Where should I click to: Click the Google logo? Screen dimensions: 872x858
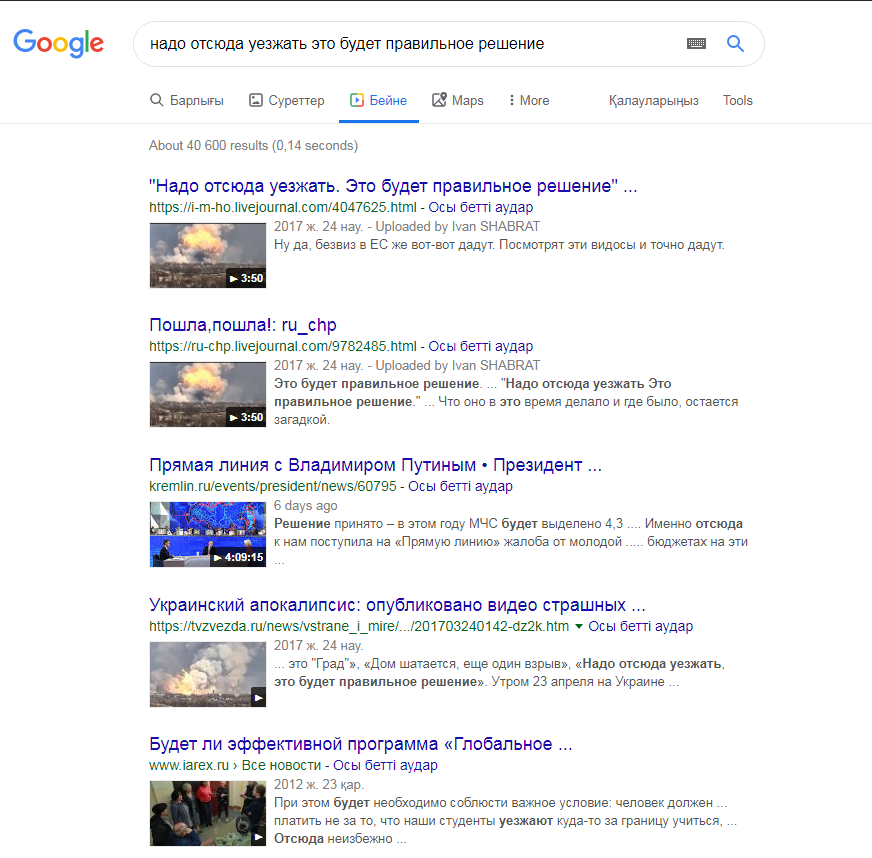tap(58, 43)
